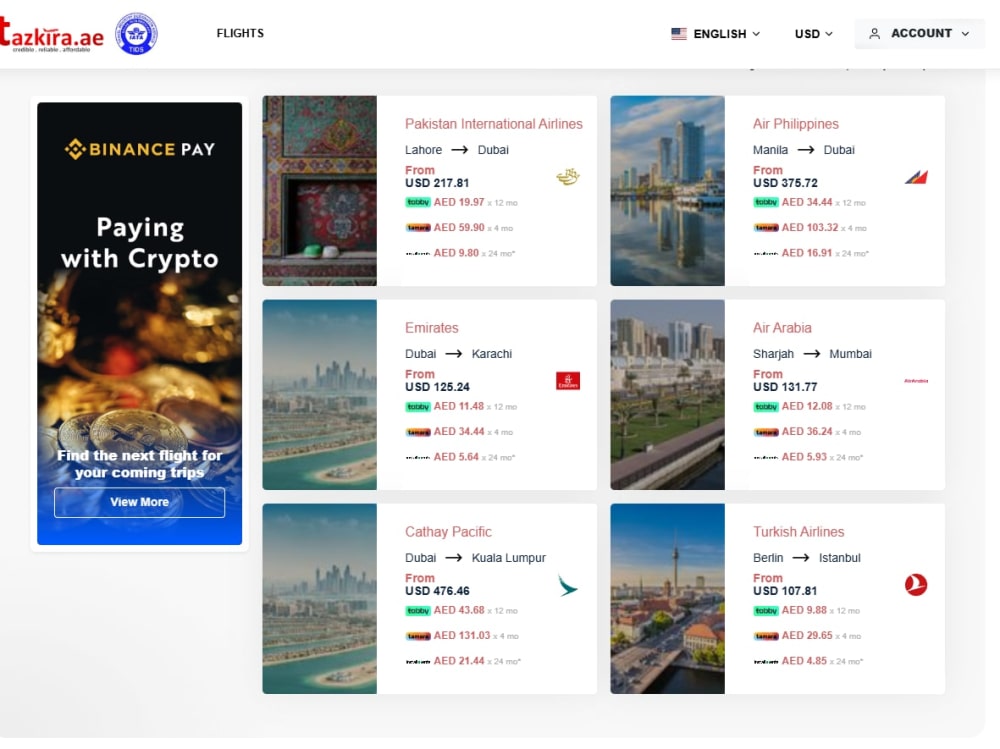1000x749 pixels.
Task: Click the Air Philippines logo icon
Action: [x=916, y=177]
